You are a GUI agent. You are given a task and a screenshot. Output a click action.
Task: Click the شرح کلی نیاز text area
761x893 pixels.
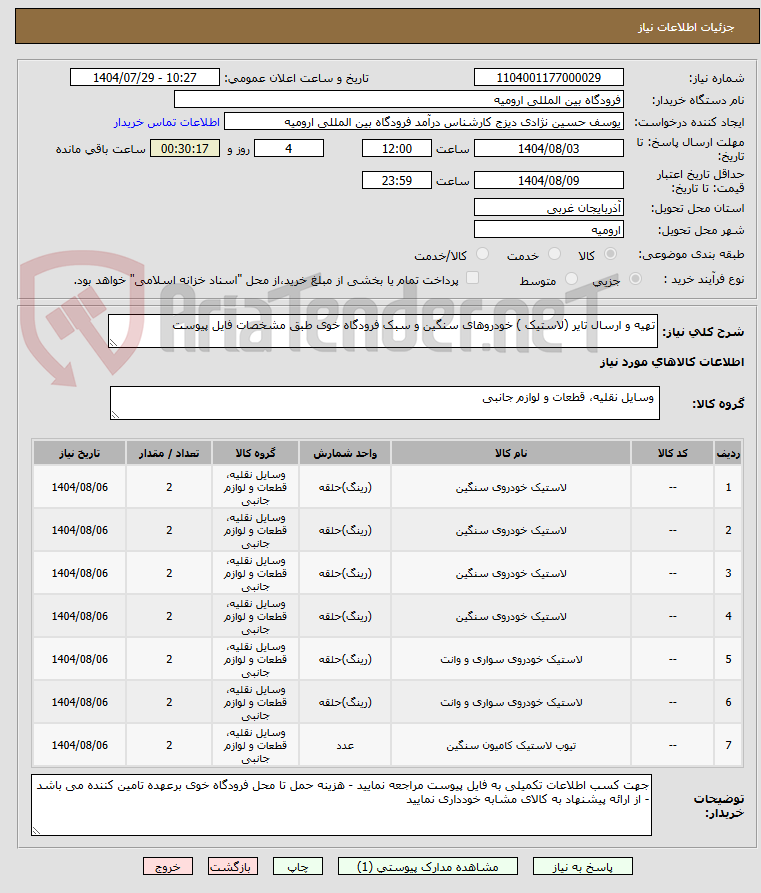click(383, 331)
